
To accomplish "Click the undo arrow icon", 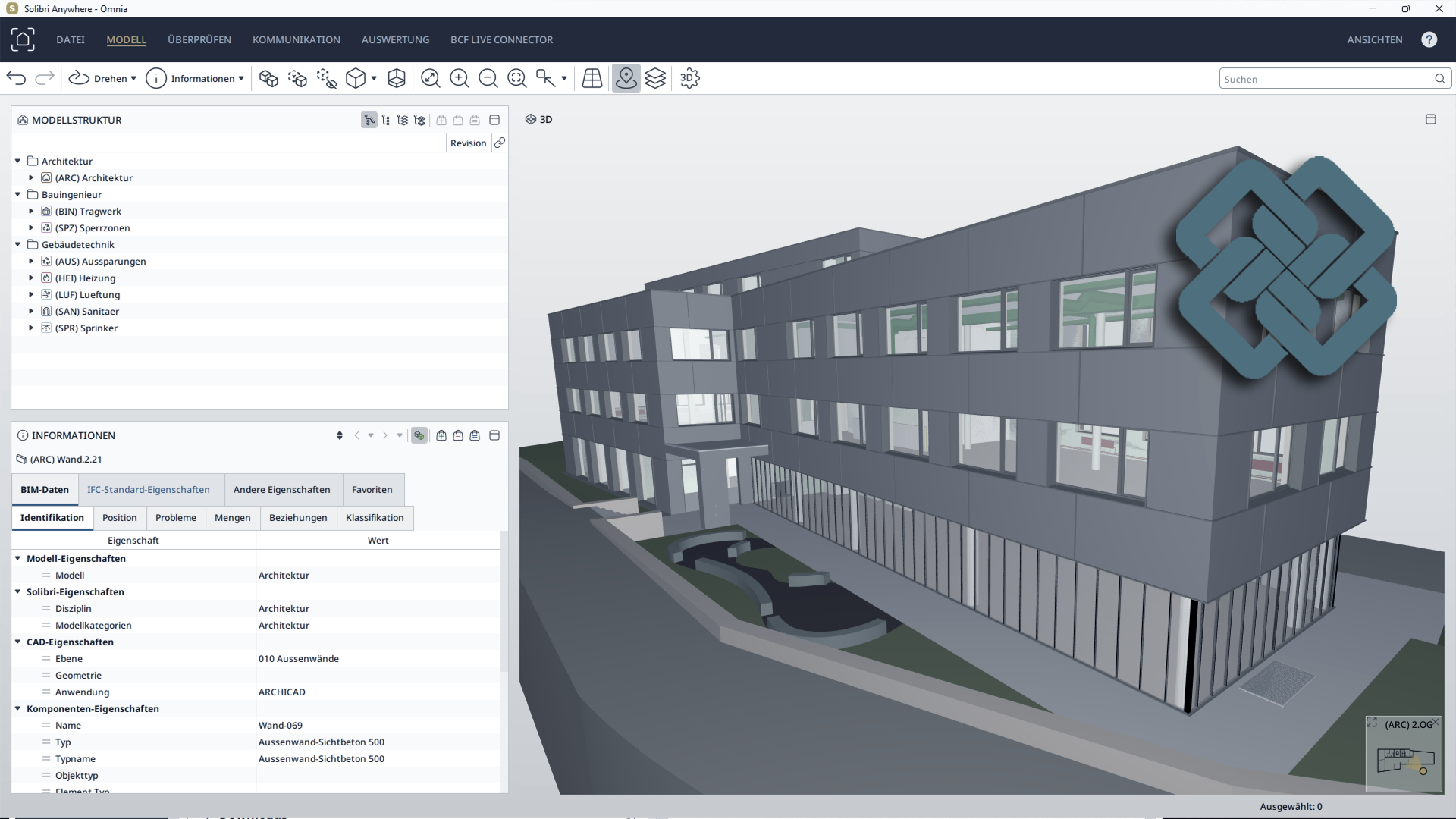I will (x=17, y=78).
